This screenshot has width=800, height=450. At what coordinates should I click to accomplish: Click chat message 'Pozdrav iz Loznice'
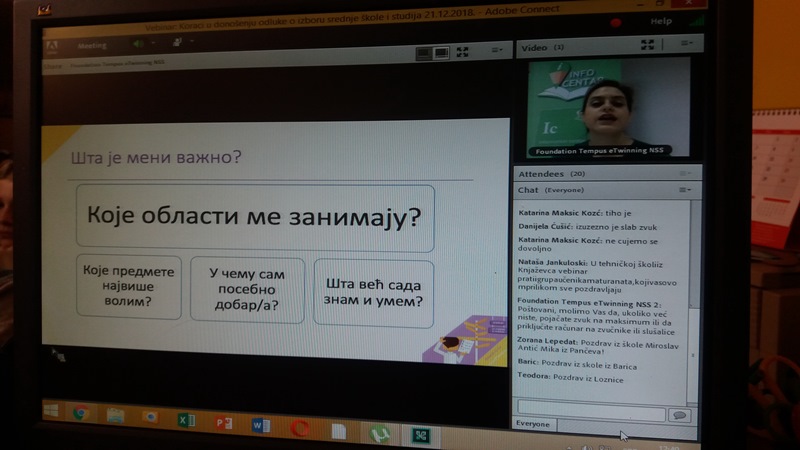click(588, 379)
